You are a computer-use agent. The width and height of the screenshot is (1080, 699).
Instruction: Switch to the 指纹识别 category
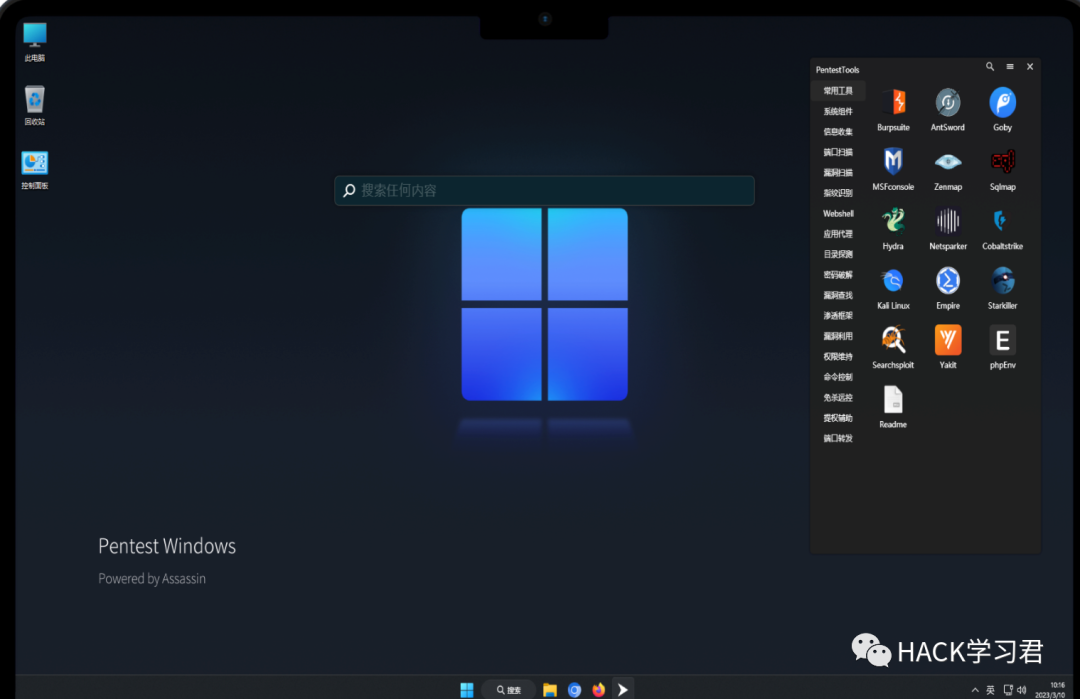tap(838, 193)
